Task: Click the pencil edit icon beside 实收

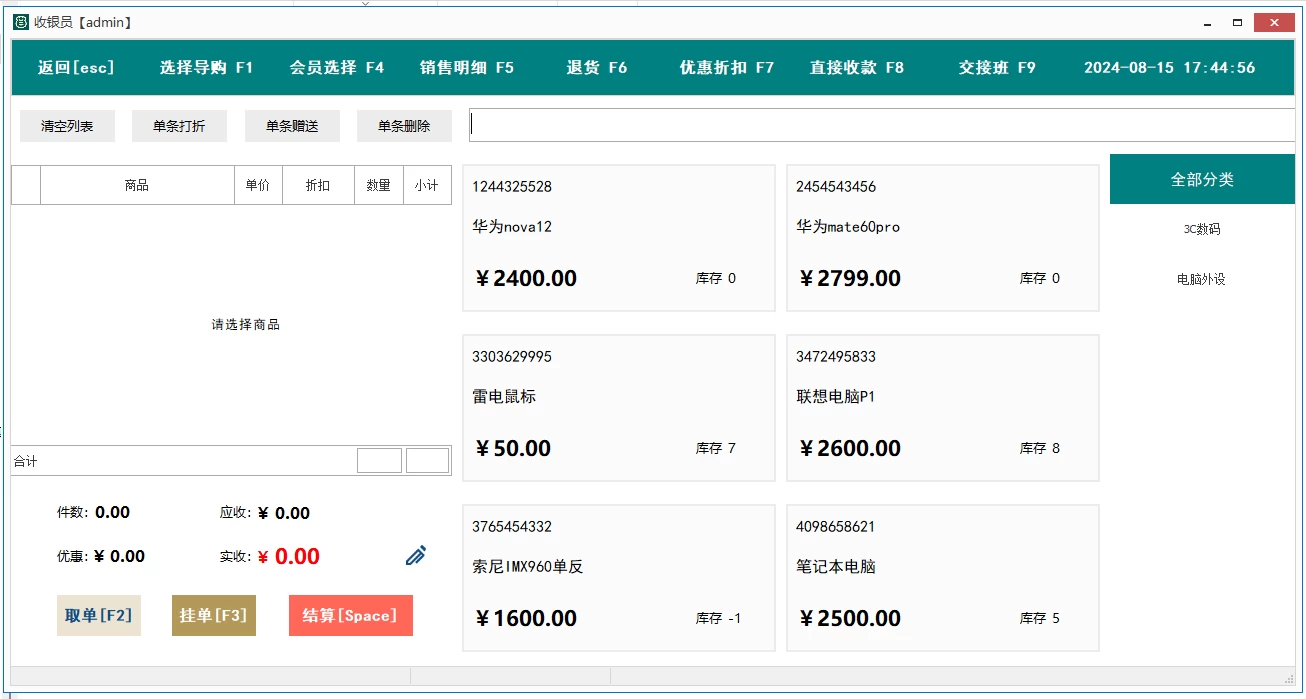Action: pyautogui.click(x=416, y=556)
